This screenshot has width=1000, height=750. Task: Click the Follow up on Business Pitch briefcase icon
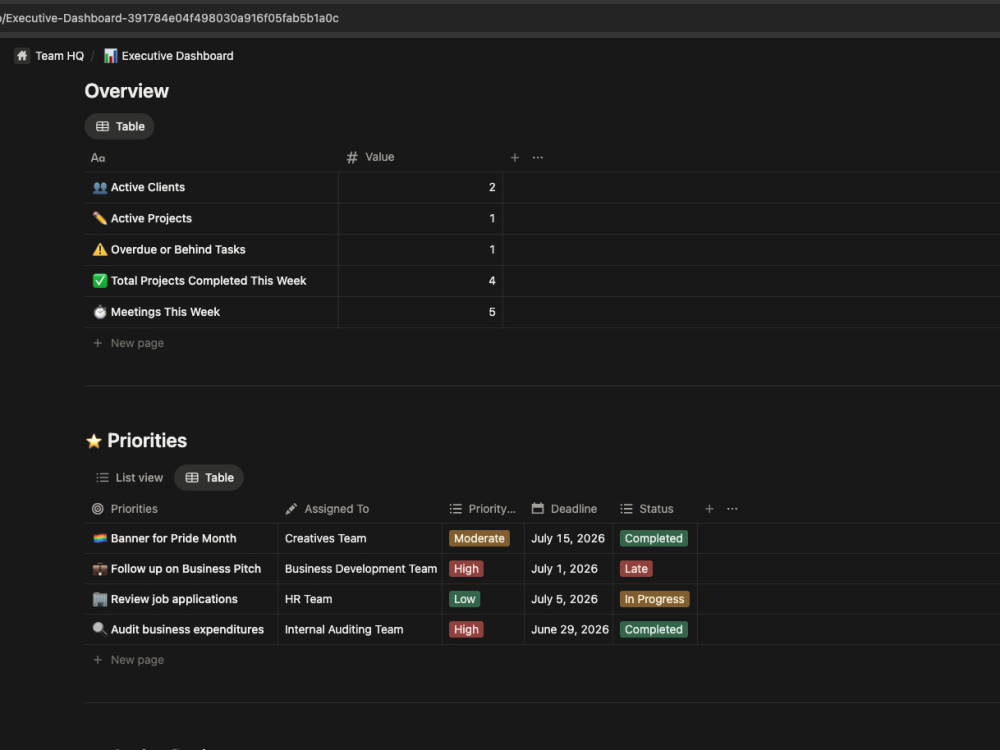point(100,570)
